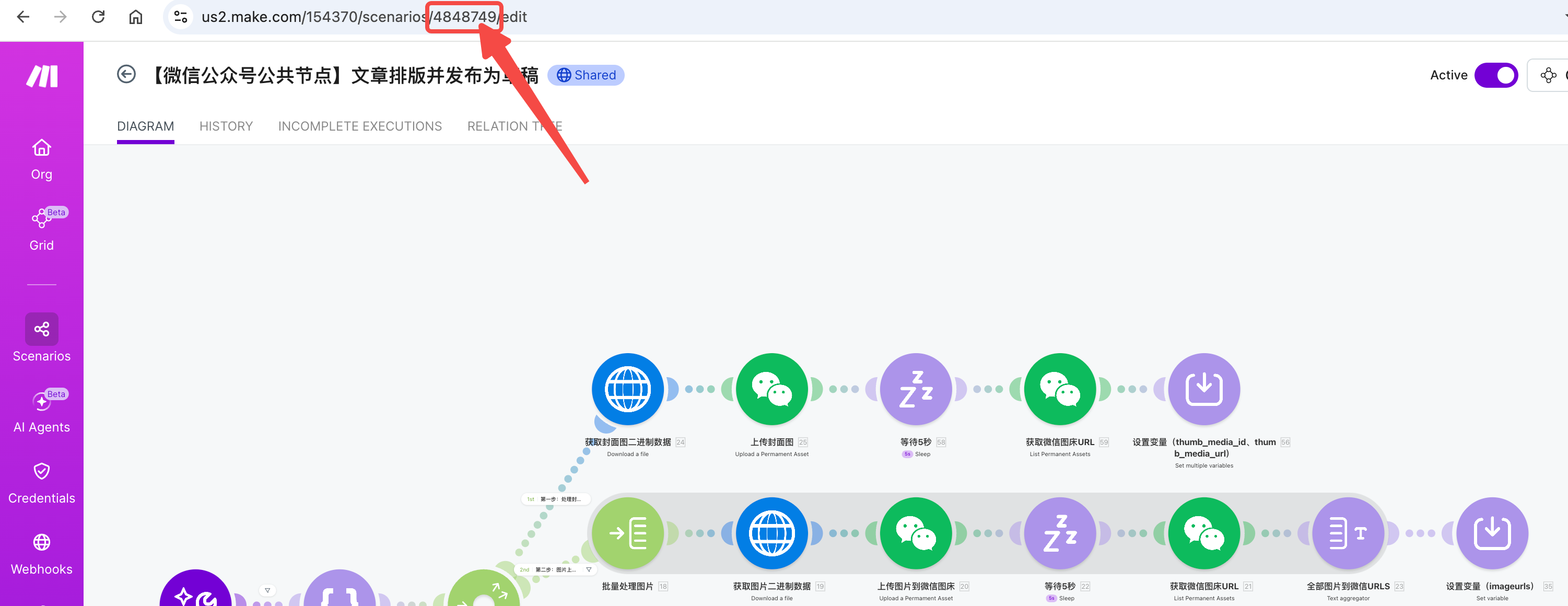
Task: Open INCOMPLETE EXECUTIONS tab
Action: click(360, 126)
